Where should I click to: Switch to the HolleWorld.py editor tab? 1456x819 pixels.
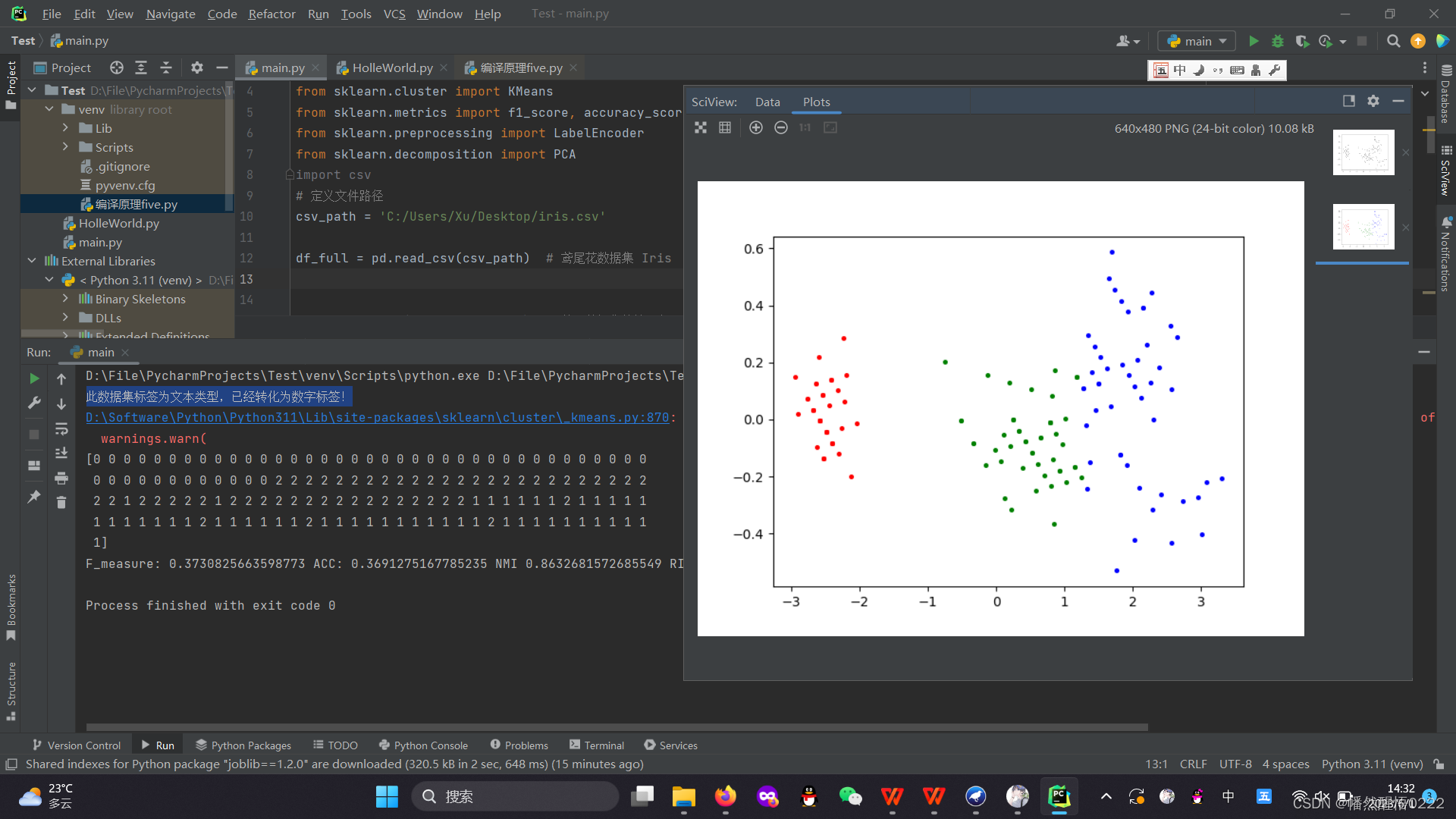(392, 67)
